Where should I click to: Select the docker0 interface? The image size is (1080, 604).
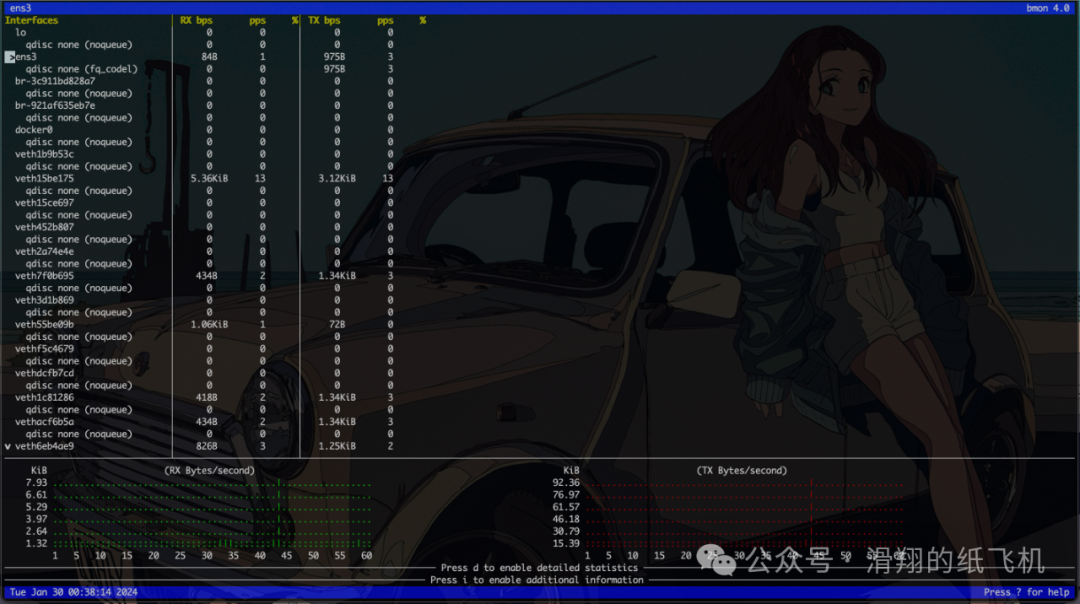click(34, 129)
